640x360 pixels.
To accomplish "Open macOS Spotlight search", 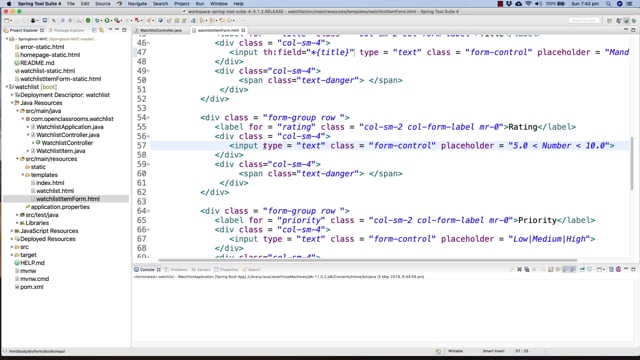I will (609, 4).
